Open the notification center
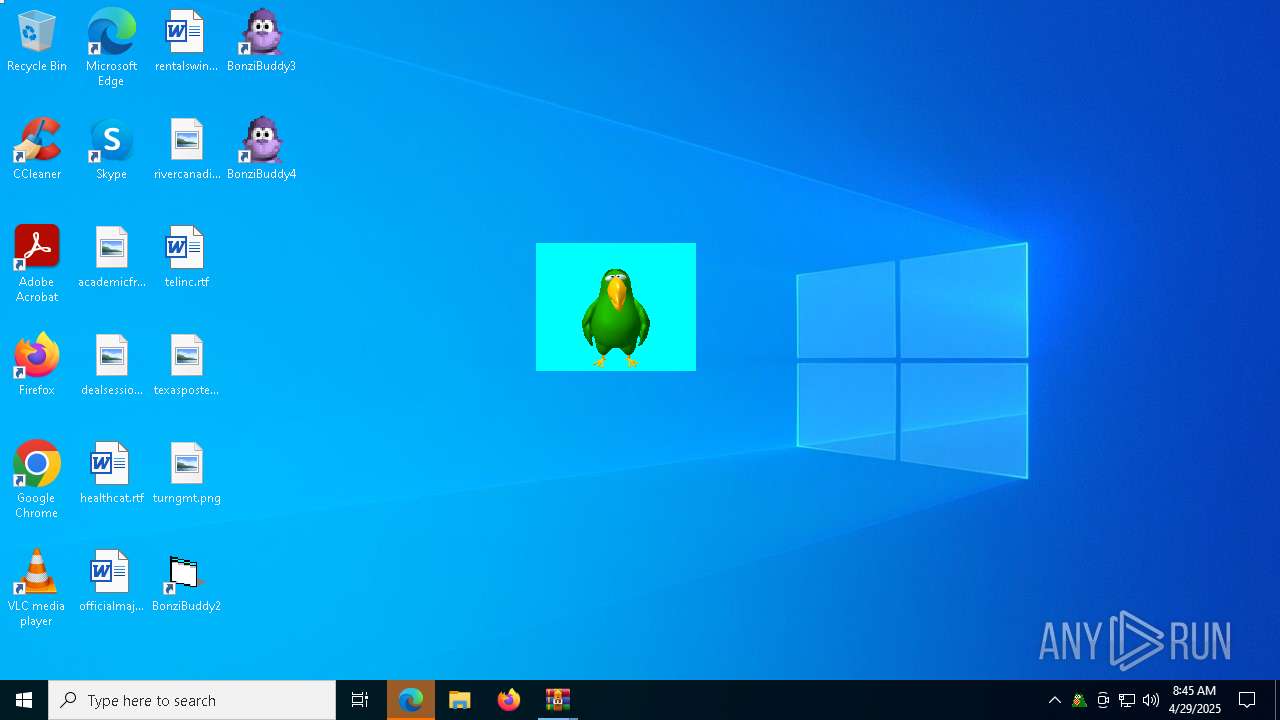This screenshot has width=1280, height=720. [x=1248, y=700]
